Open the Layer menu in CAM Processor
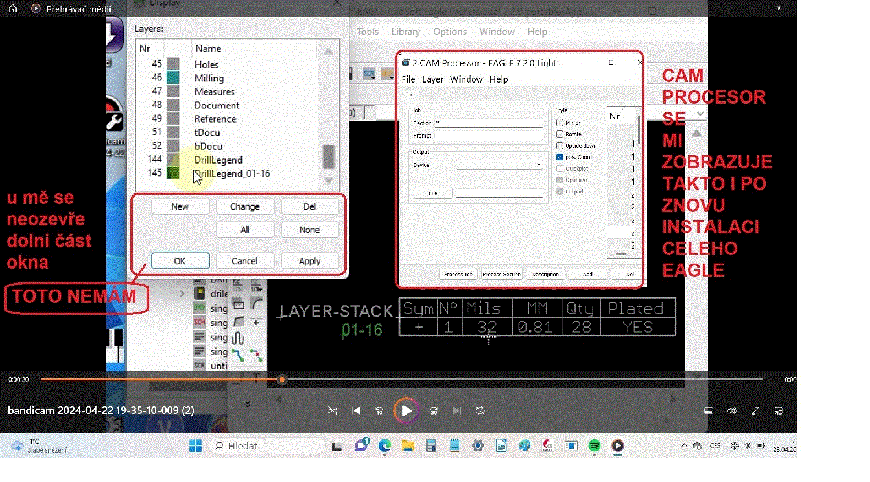This screenshot has height=482, width=870. (432, 79)
